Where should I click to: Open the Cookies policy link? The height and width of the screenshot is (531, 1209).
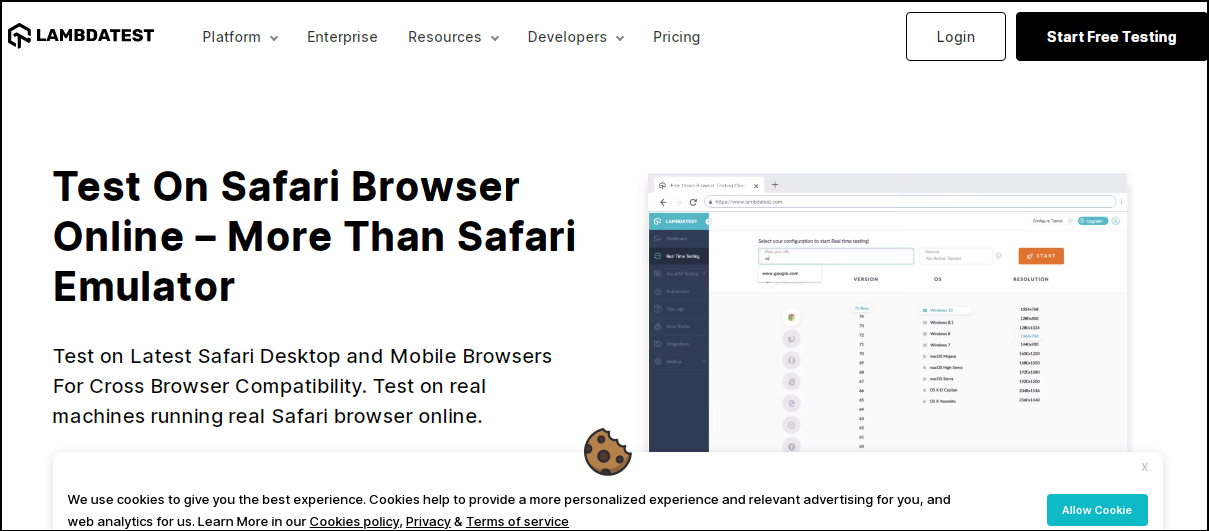[355, 521]
